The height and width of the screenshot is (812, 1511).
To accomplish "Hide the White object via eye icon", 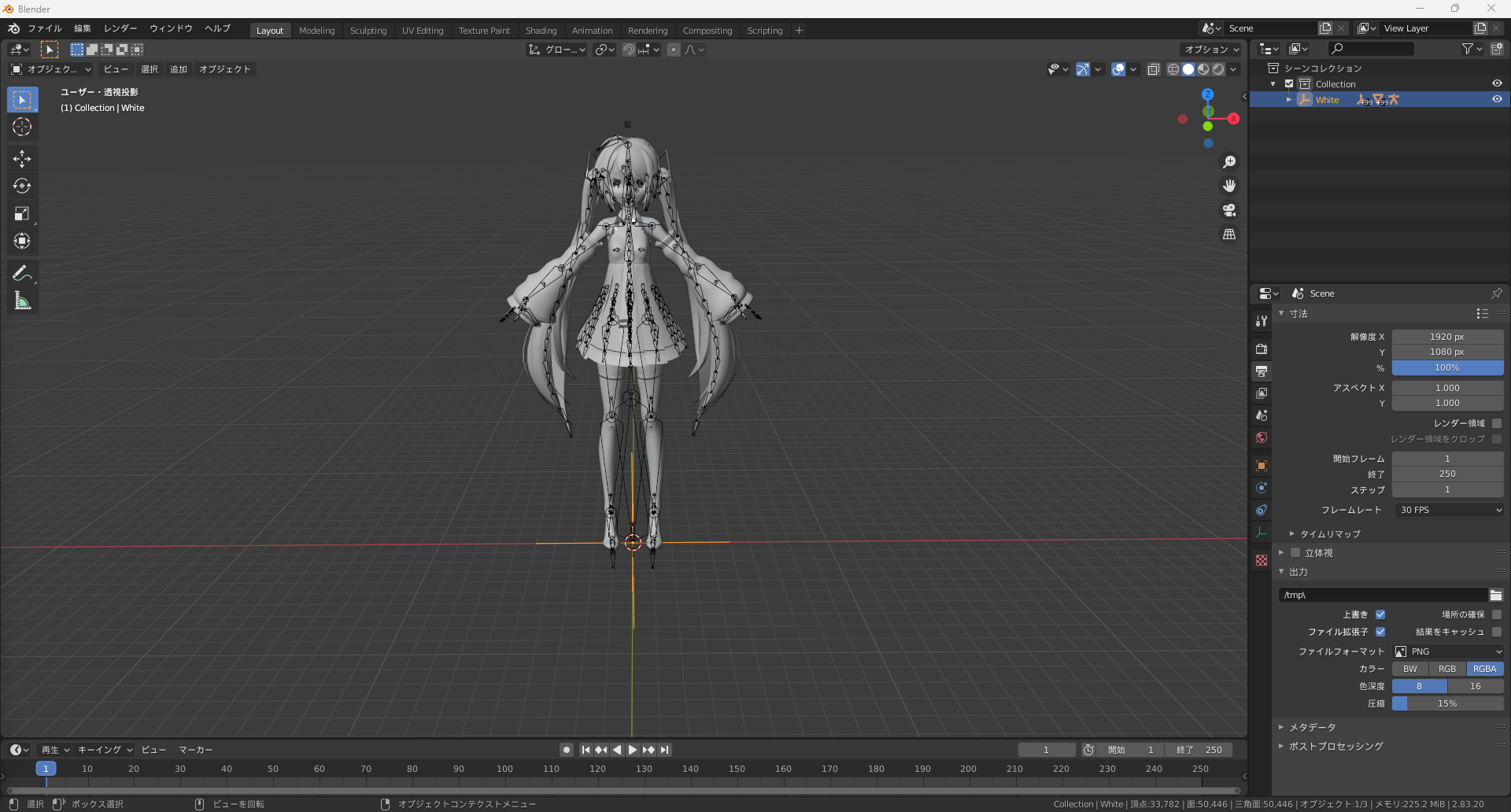I will (1497, 99).
